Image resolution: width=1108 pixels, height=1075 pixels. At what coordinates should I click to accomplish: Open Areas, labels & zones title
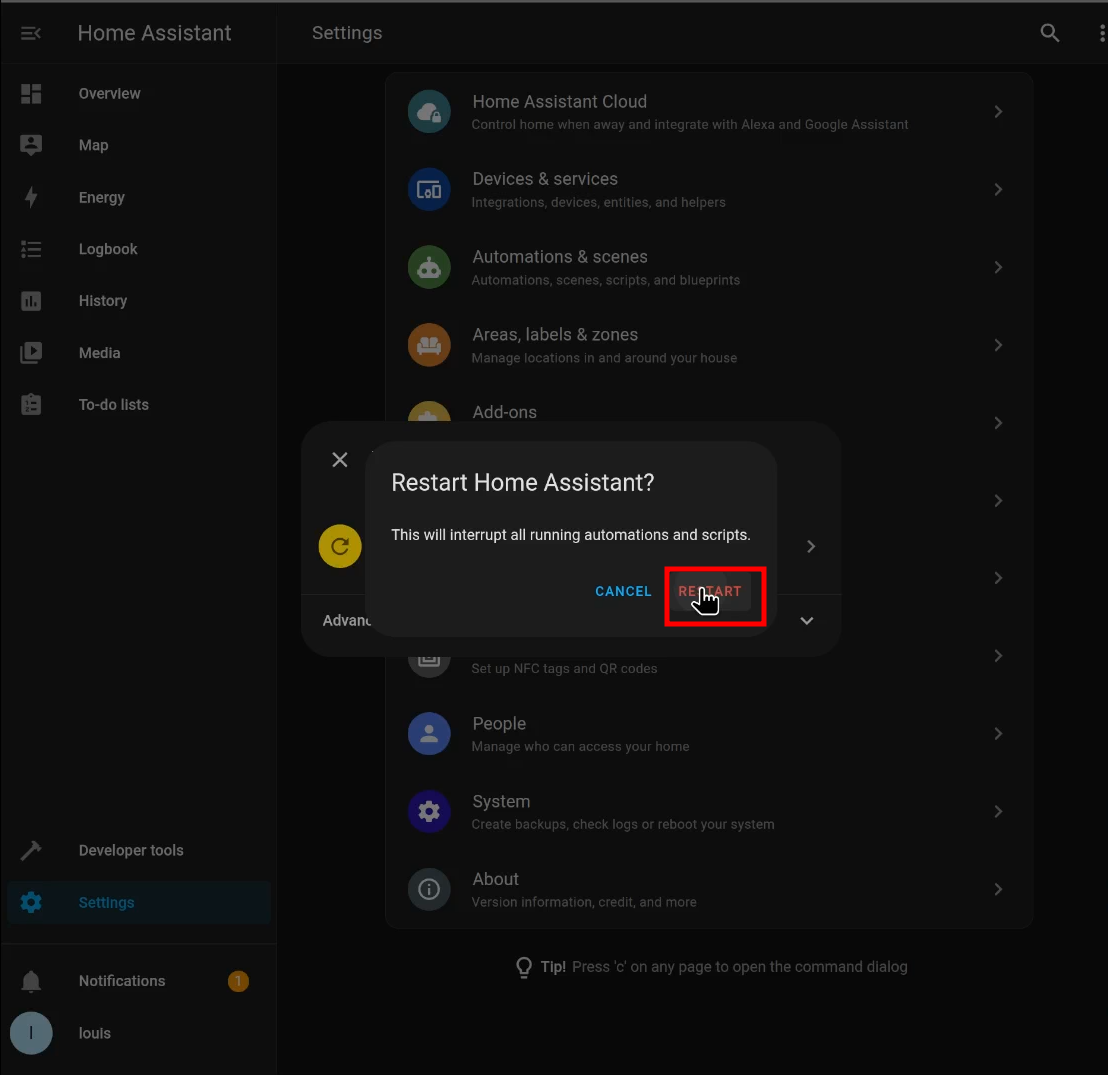point(555,334)
